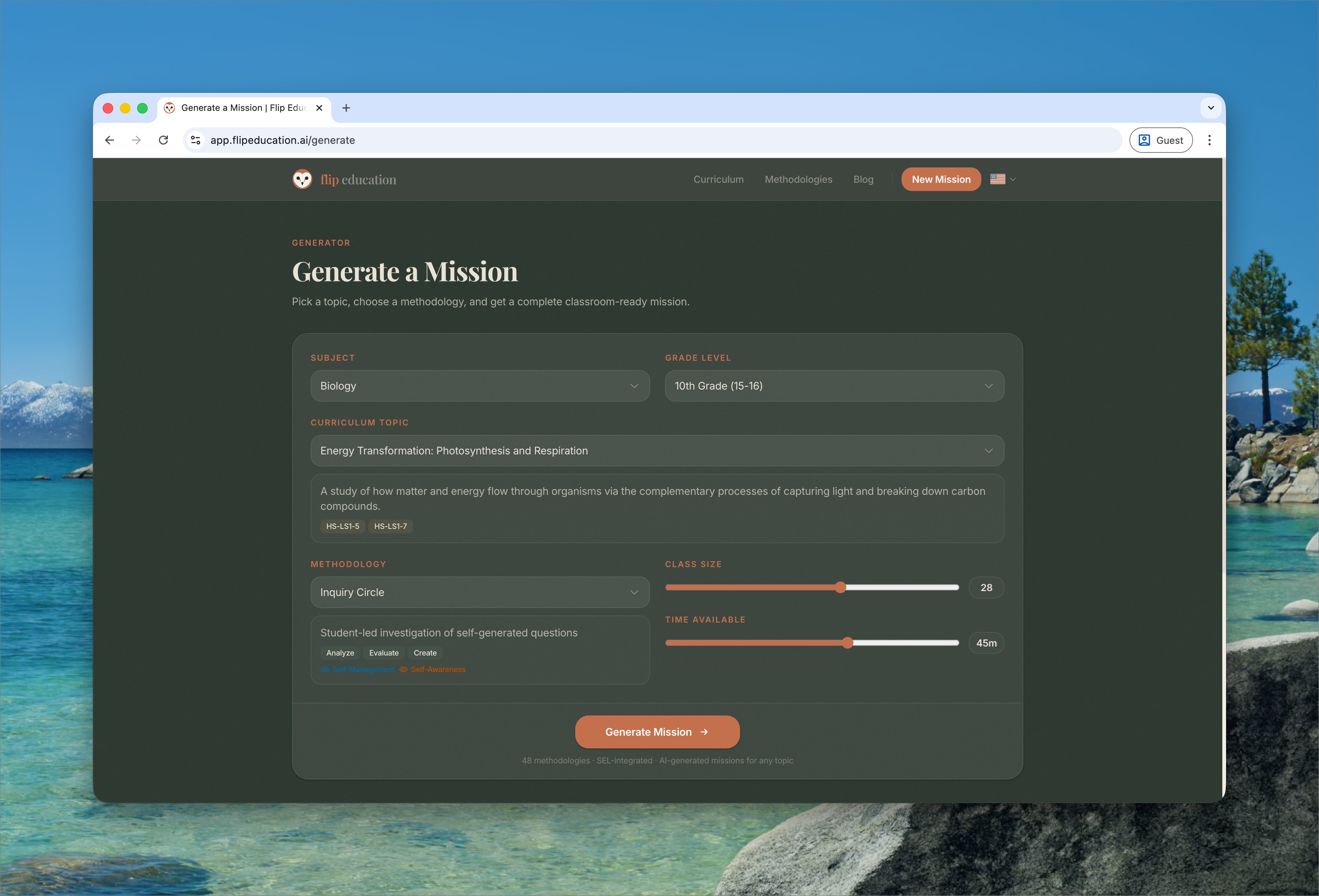Click the address bar URL field
Screen dimensions: 1319x896
pos(653,140)
